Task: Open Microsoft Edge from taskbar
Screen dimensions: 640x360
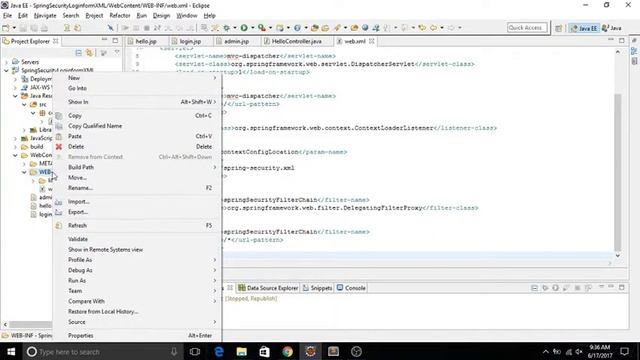Action: pyautogui.click(x=219, y=351)
